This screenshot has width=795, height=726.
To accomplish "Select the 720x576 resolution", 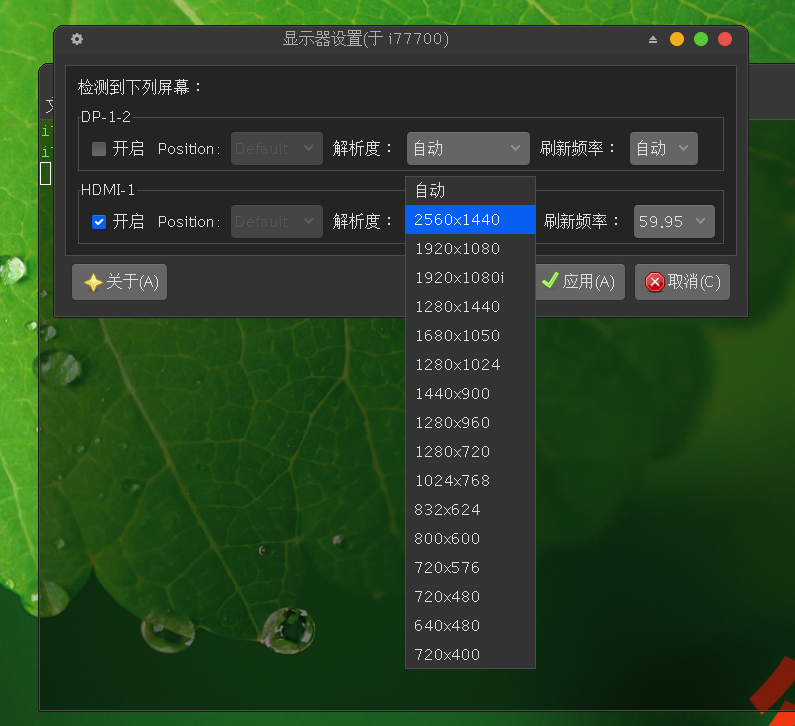I will 471,568.
